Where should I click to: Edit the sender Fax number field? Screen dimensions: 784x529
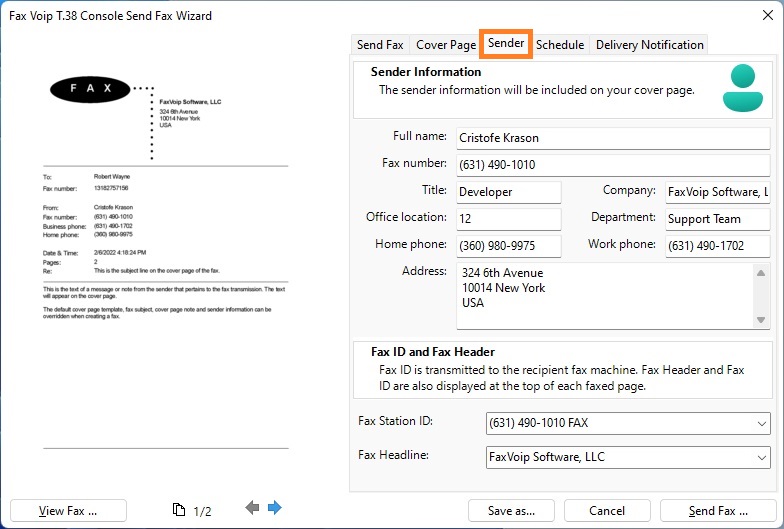click(613, 165)
